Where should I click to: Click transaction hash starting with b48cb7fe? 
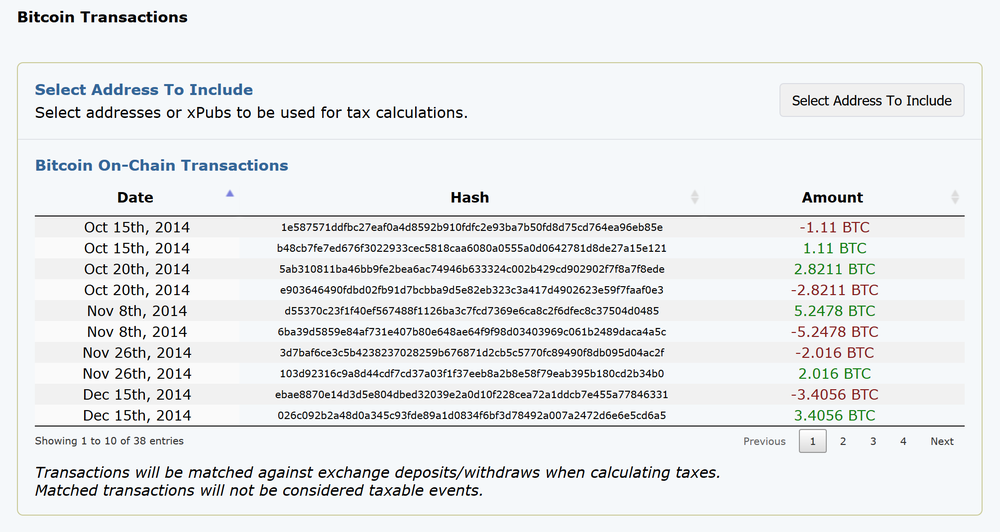[471, 248]
